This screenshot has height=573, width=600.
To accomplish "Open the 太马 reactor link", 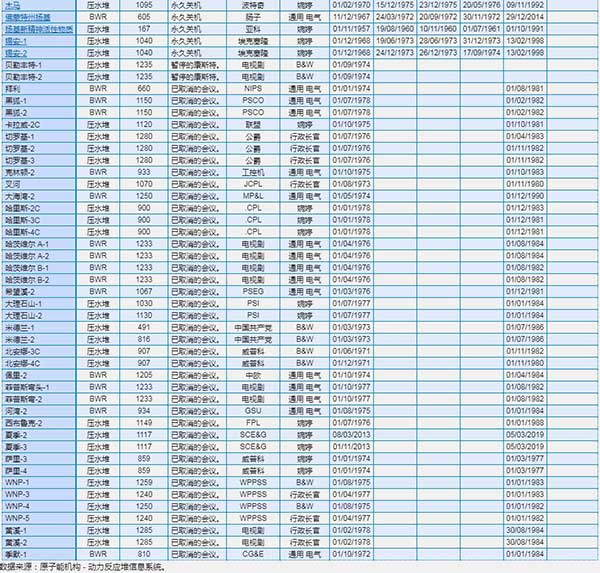I will (13, 5).
